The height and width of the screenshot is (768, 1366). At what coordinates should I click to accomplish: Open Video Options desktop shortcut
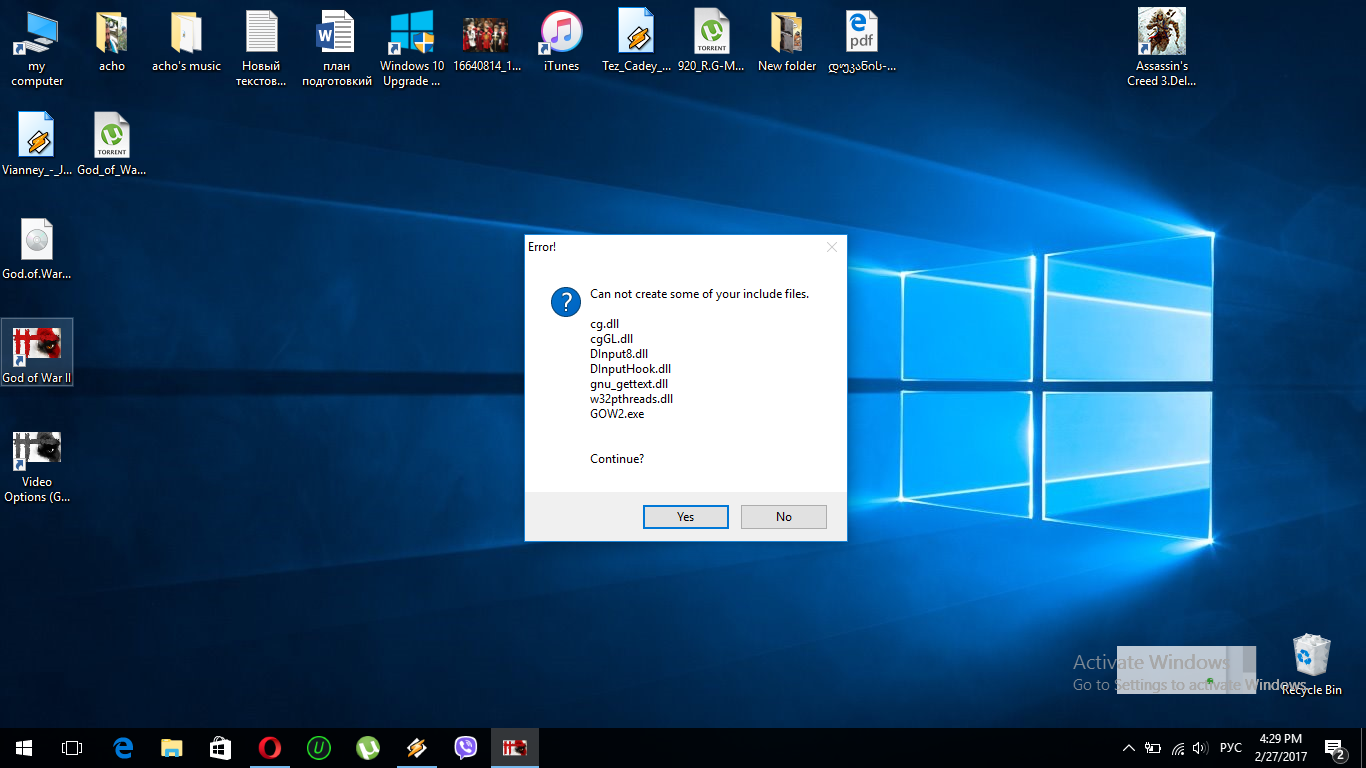pos(37,465)
